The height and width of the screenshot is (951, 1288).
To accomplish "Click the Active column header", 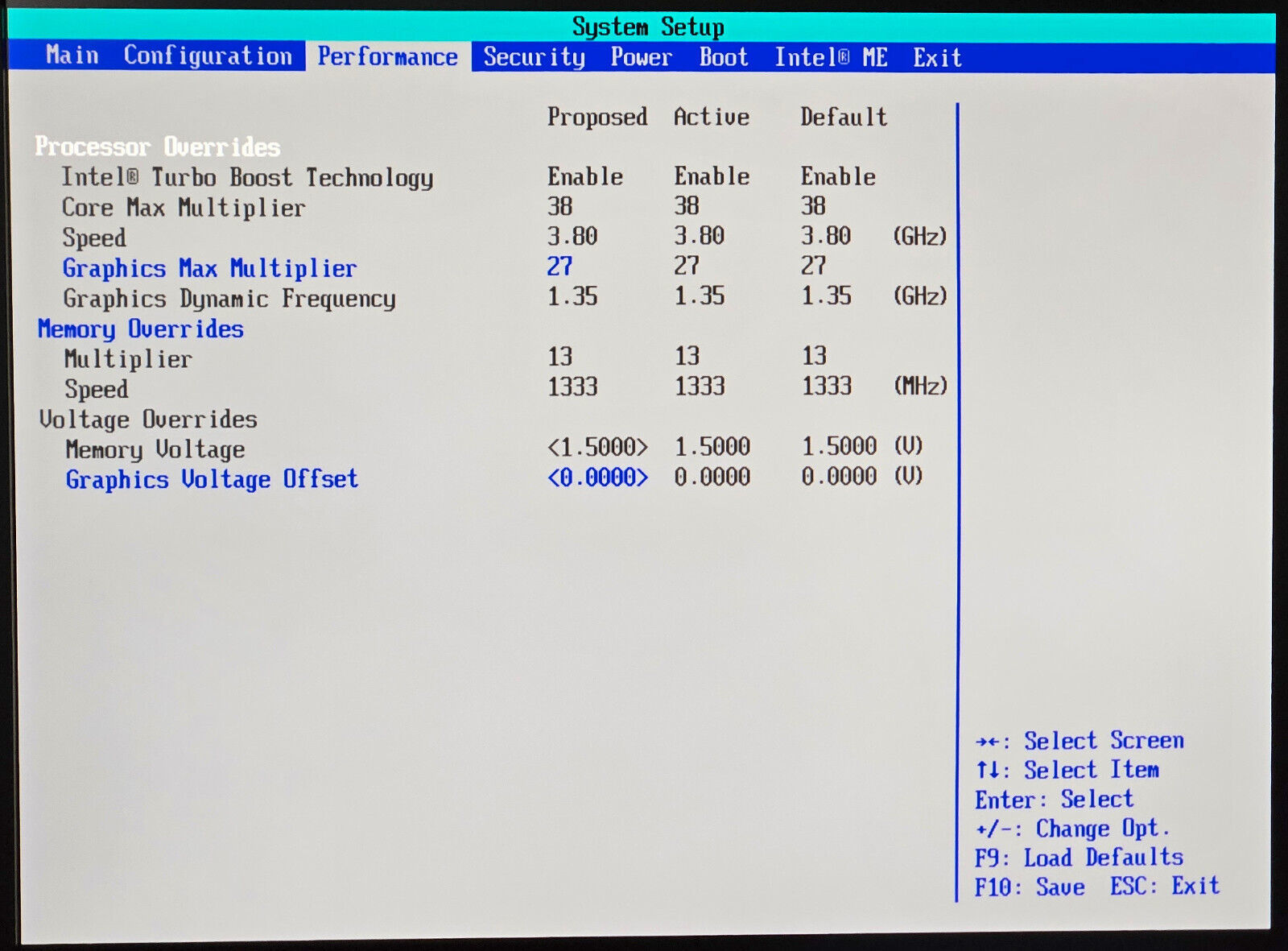I will click(712, 118).
